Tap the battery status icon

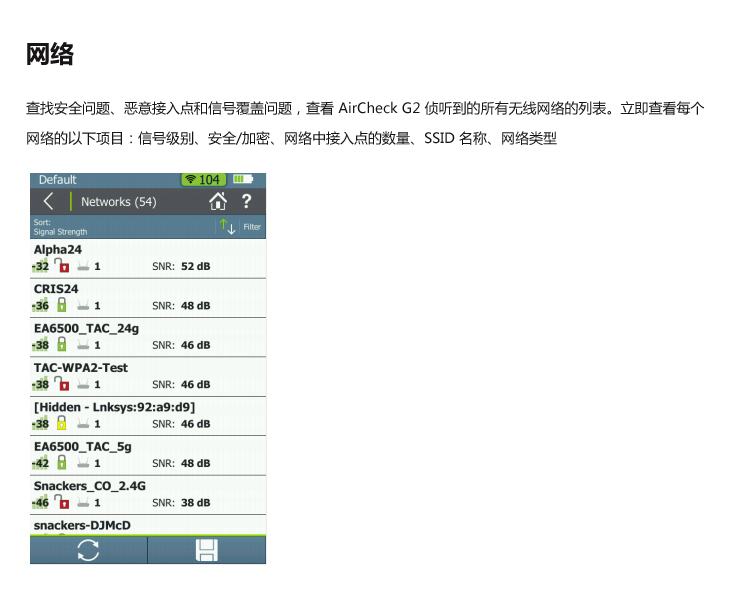coord(243,179)
